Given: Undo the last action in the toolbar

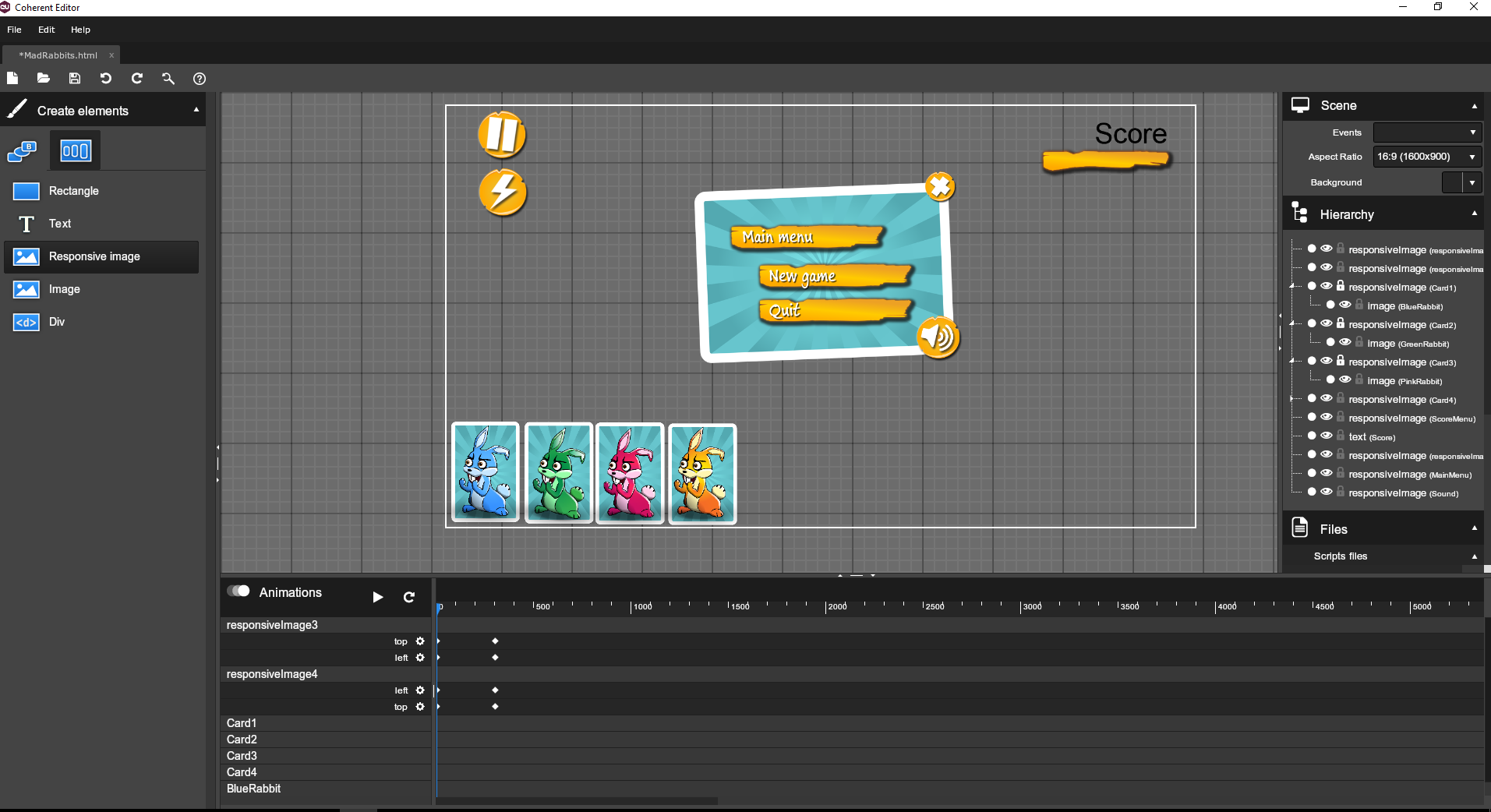Looking at the screenshot, I should (106, 78).
